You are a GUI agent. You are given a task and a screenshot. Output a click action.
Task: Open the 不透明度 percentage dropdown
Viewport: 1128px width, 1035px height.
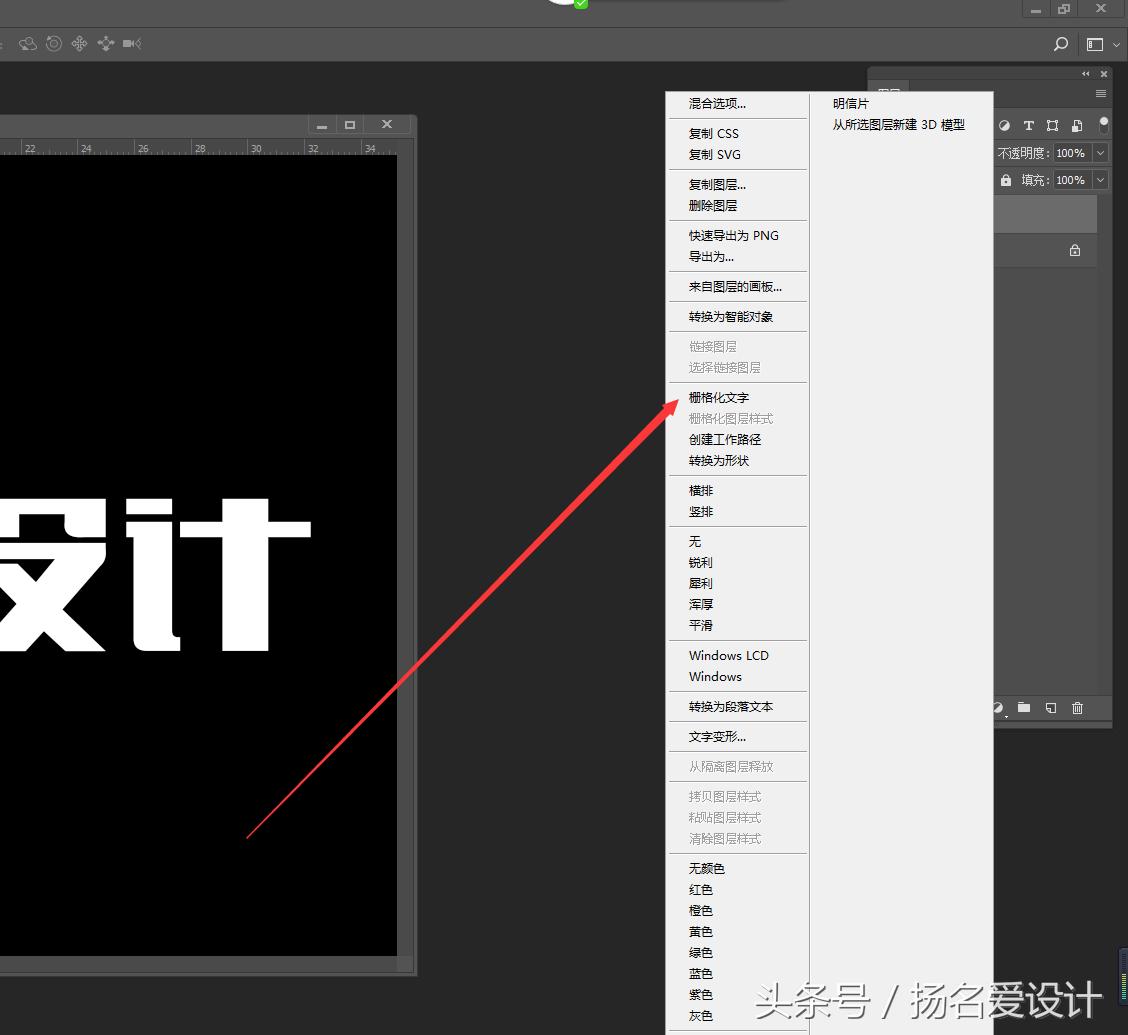[1100, 153]
